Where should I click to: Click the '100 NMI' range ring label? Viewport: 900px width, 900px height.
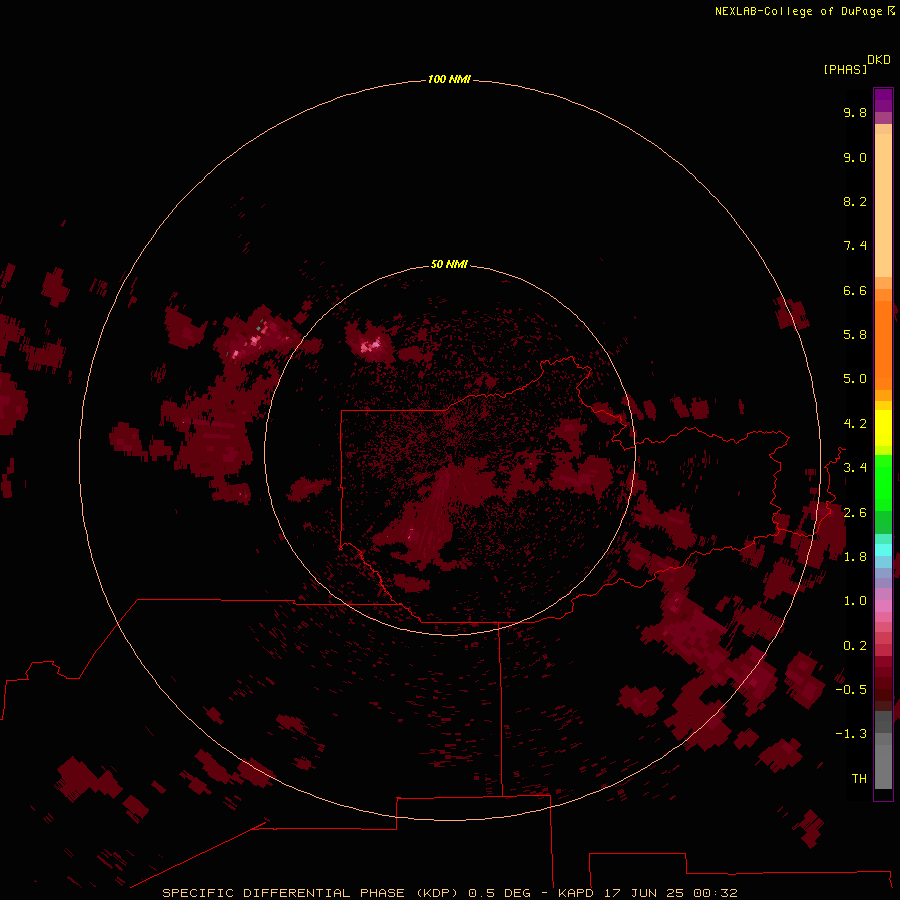coord(449,79)
